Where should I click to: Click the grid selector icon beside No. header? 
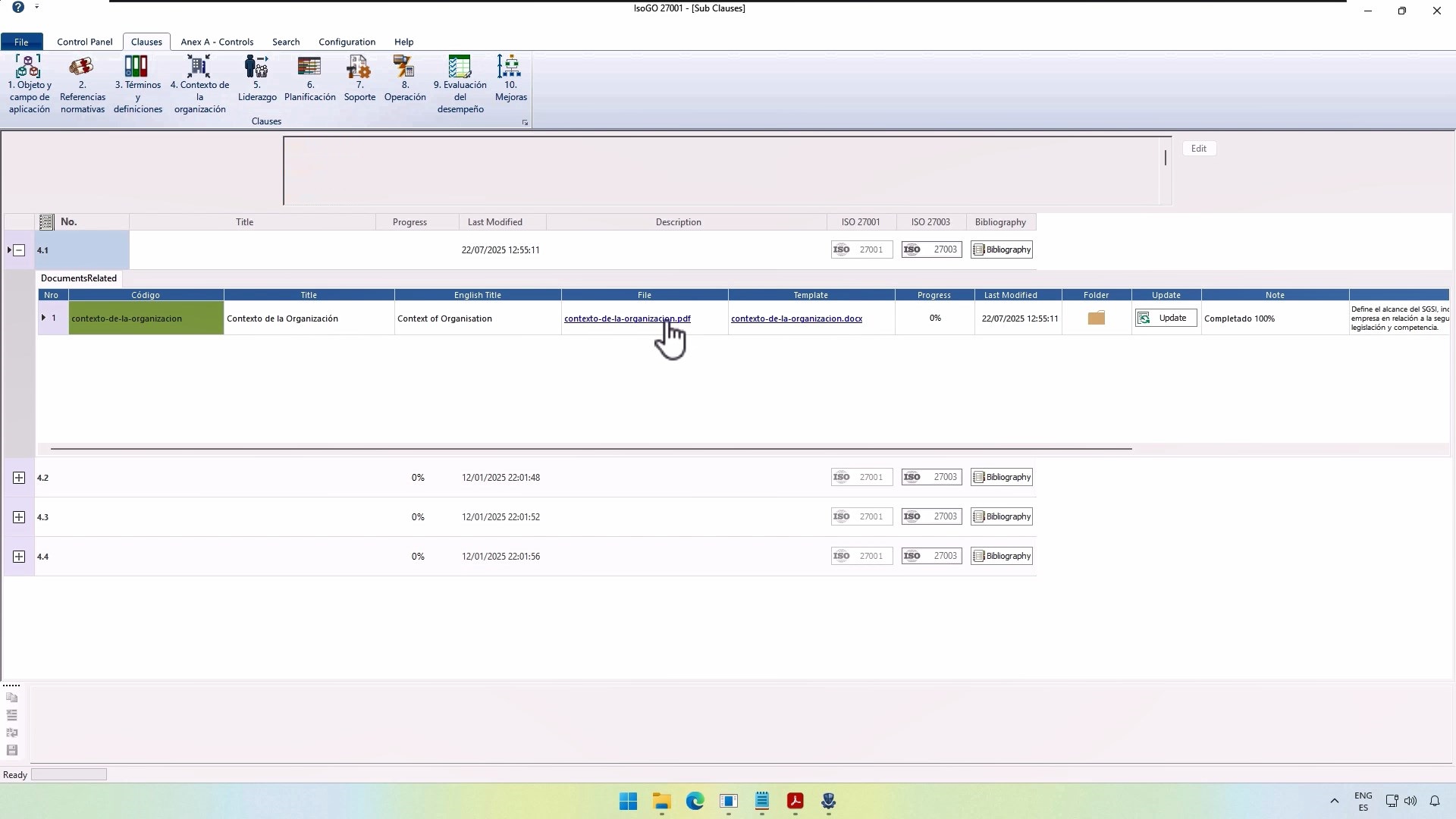point(46,221)
